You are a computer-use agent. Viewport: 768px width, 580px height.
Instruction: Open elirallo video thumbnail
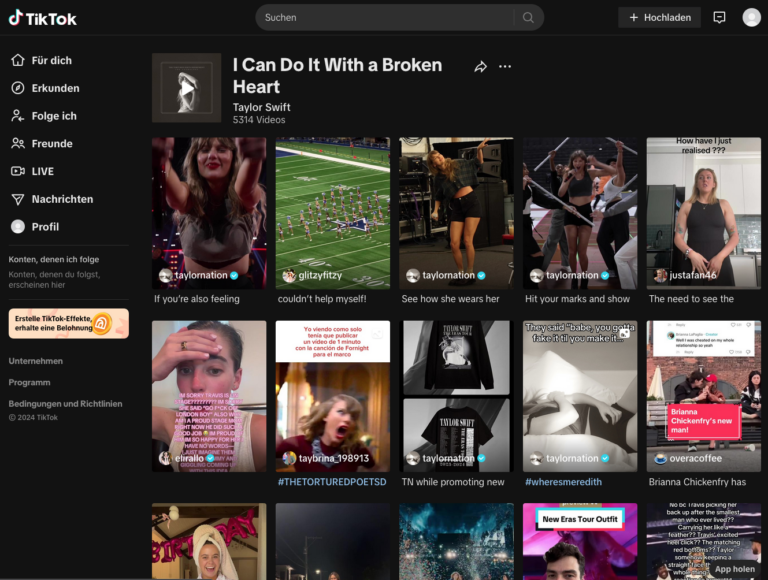tap(209, 396)
